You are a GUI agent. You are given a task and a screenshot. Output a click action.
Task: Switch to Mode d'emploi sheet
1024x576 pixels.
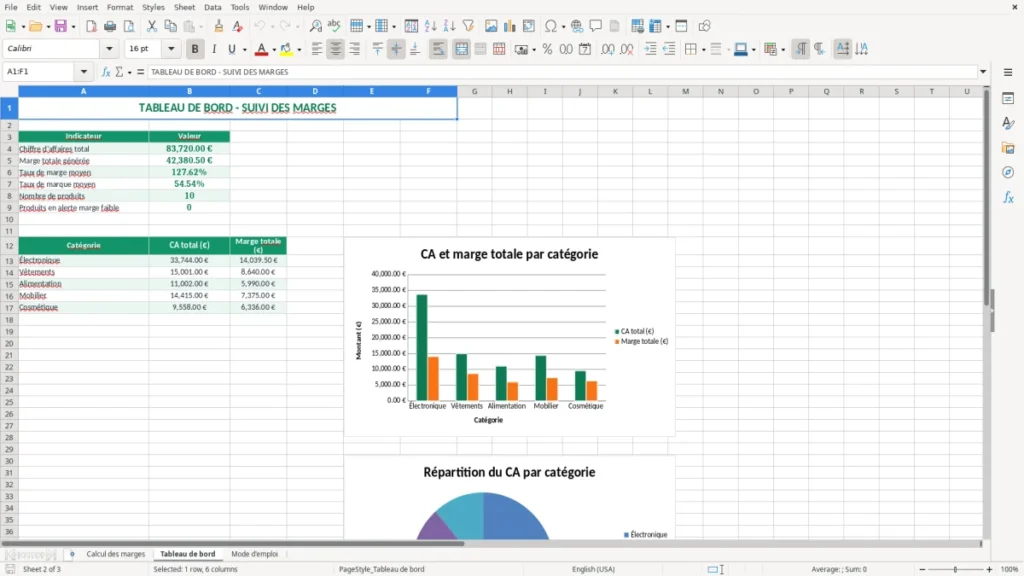pos(255,554)
